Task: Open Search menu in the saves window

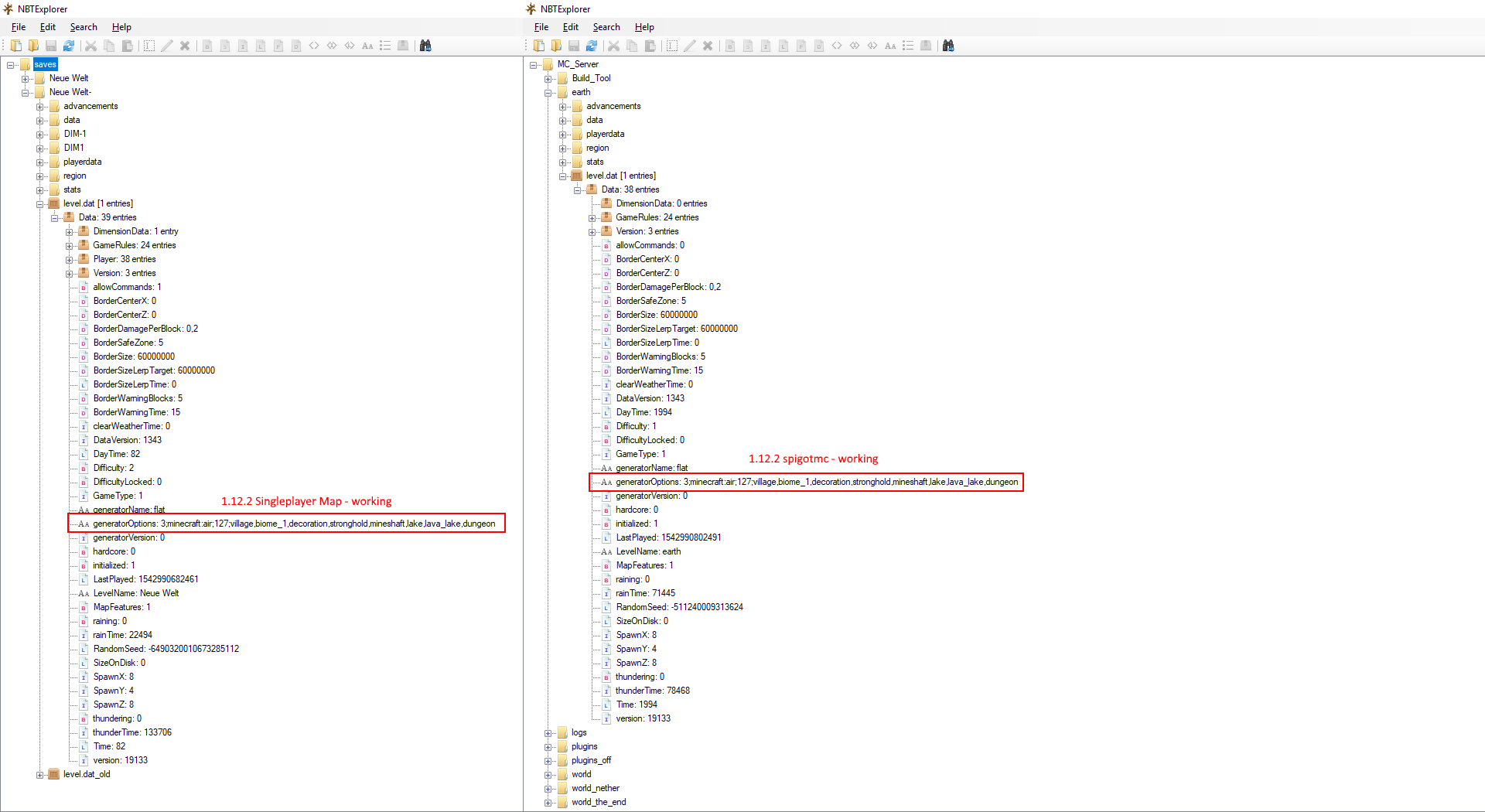Action: coord(84,27)
